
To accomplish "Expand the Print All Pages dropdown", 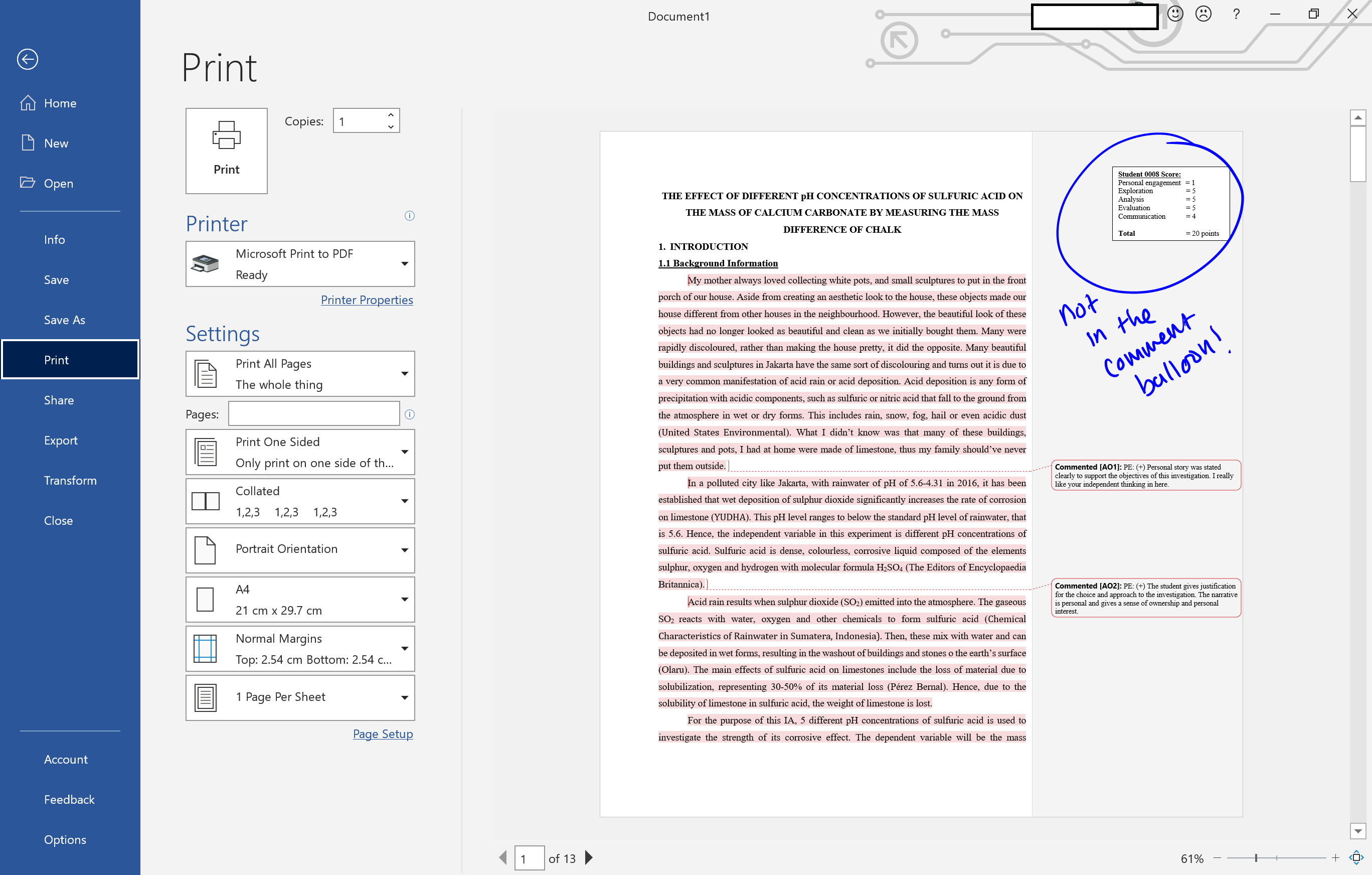I will pos(404,374).
